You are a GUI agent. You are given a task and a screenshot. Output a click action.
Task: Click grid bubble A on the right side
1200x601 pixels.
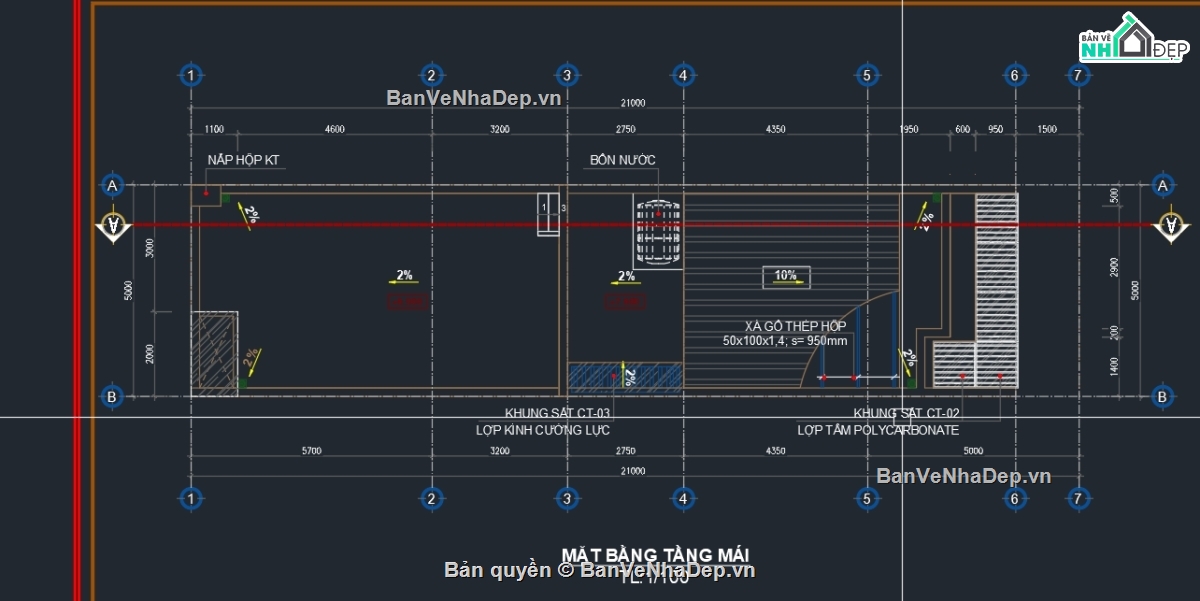click(1162, 185)
